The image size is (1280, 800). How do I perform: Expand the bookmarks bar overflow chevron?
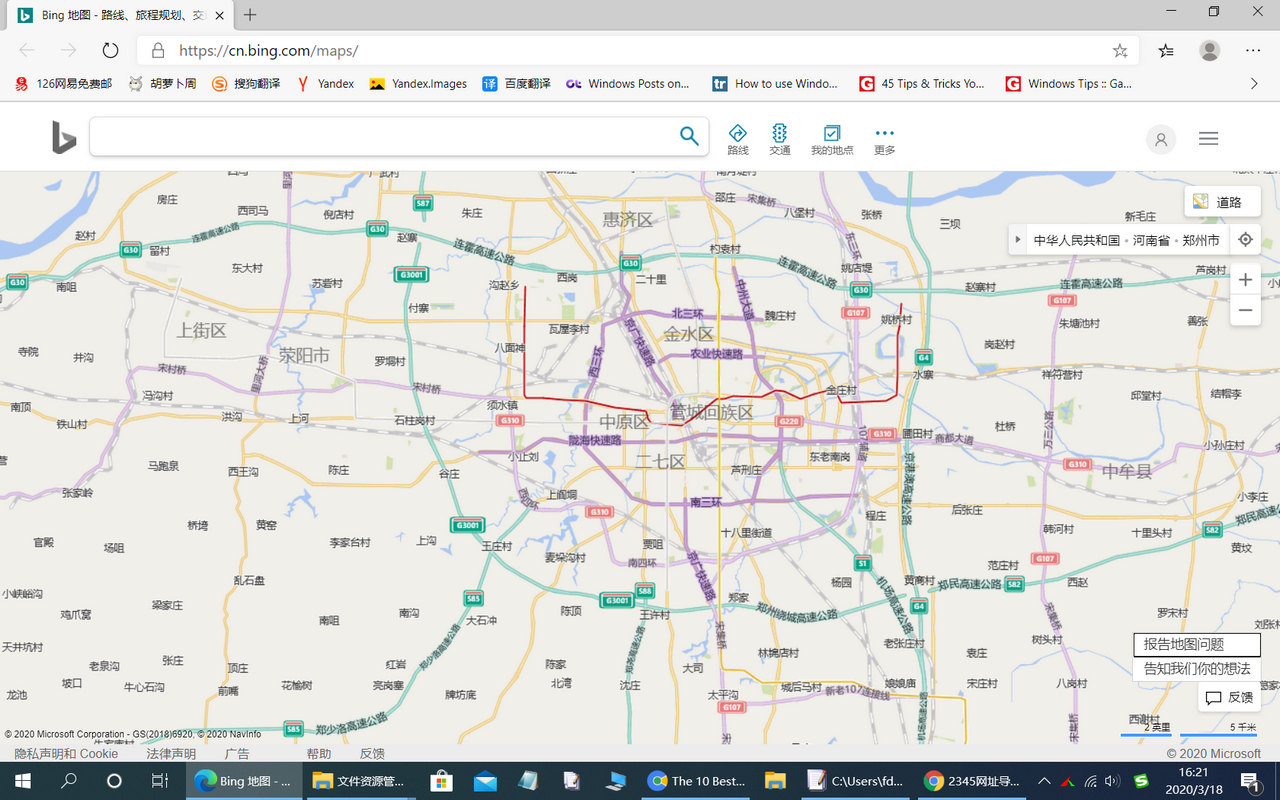pos(1254,84)
